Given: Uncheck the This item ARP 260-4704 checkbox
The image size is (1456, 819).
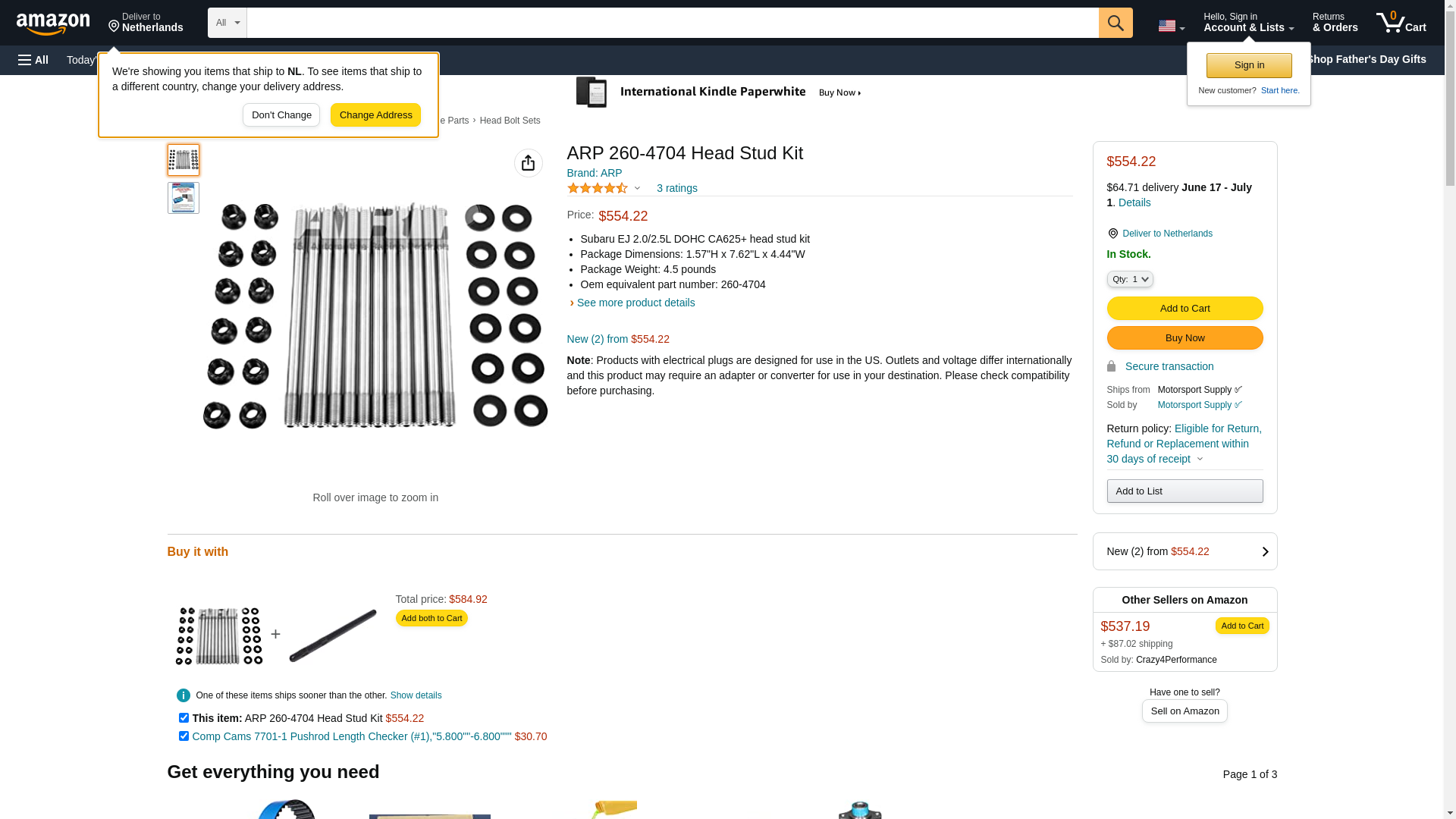Looking at the screenshot, I should 184,717.
